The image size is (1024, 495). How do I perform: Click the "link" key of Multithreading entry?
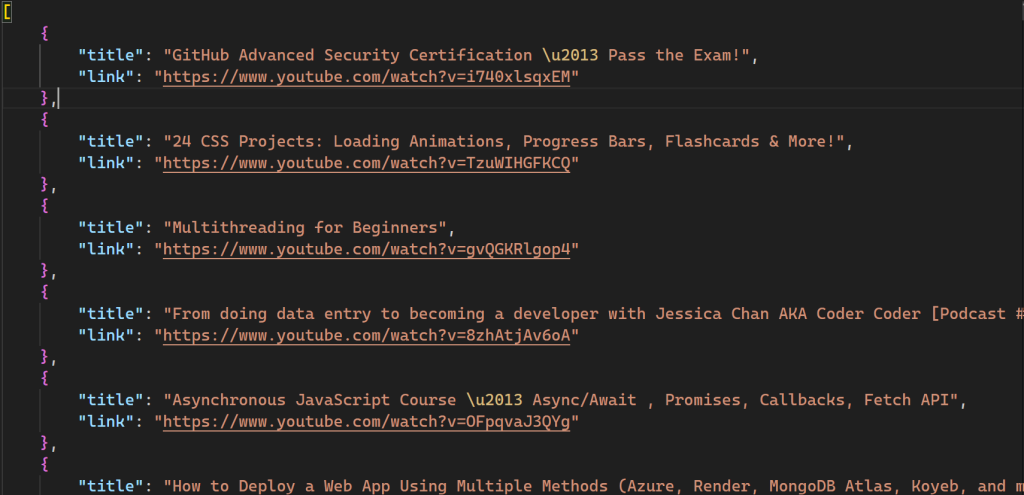tap(106, 249)
